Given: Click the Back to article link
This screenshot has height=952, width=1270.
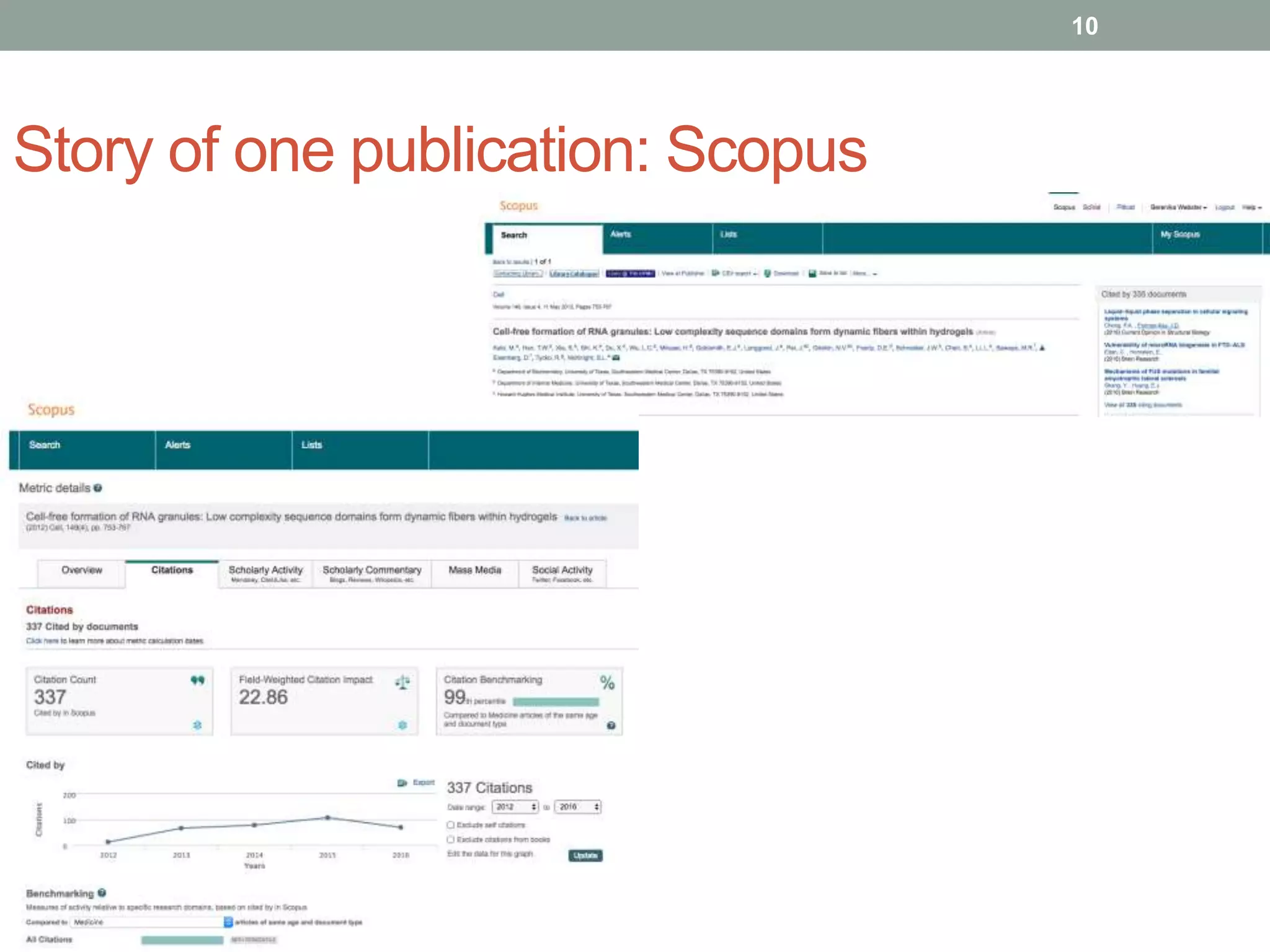Looking at the screenshot, I should (585, 518).
